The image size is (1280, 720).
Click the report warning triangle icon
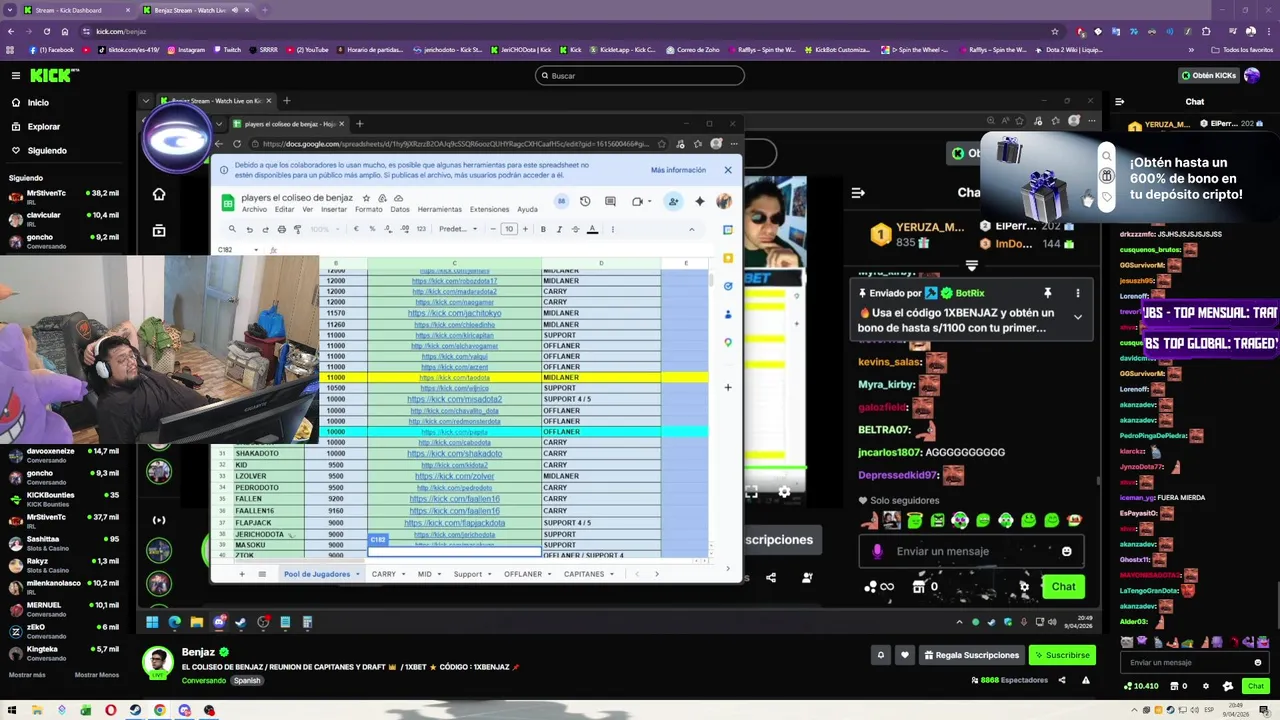click(1086, 680)
